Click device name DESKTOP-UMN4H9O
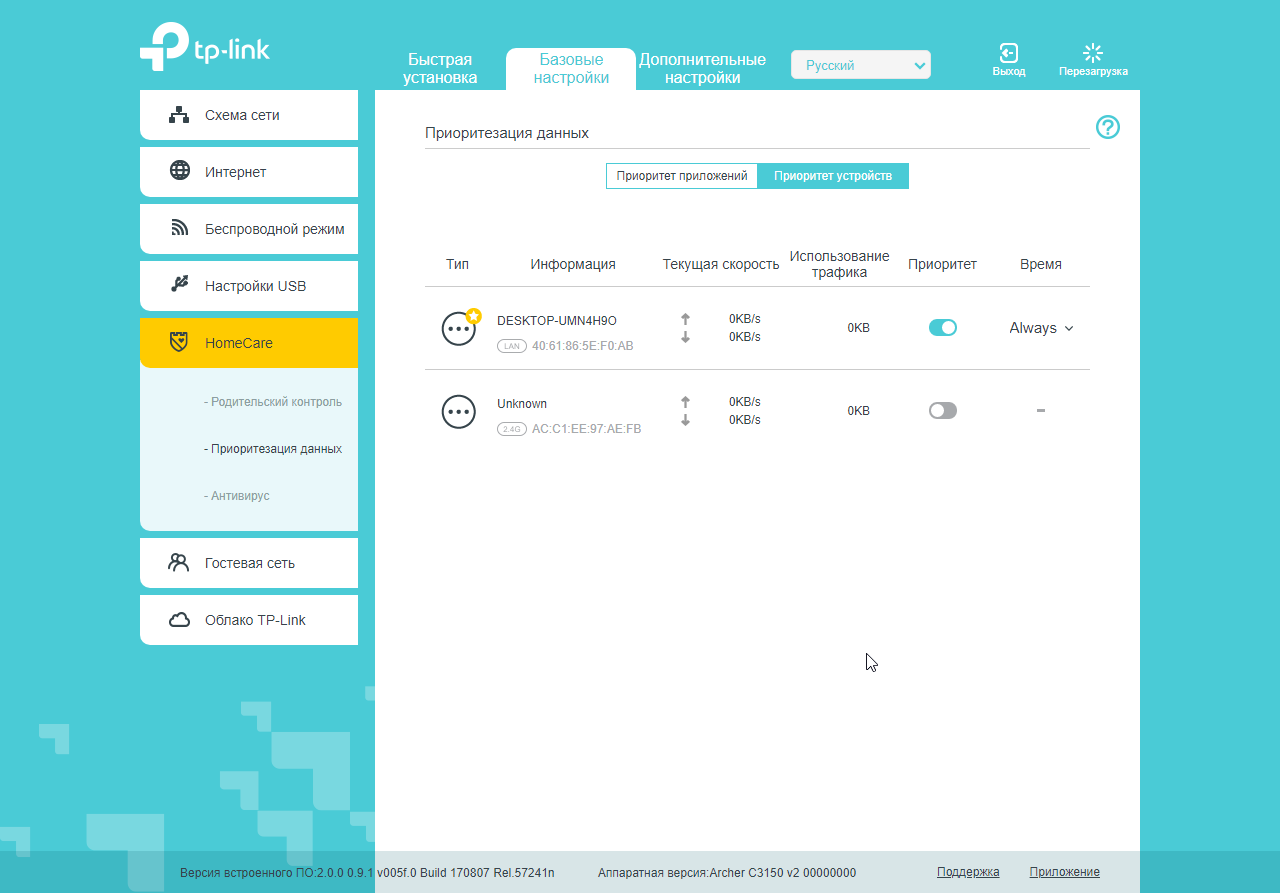Screen dimensions: 1280x893 pos(557,321)
